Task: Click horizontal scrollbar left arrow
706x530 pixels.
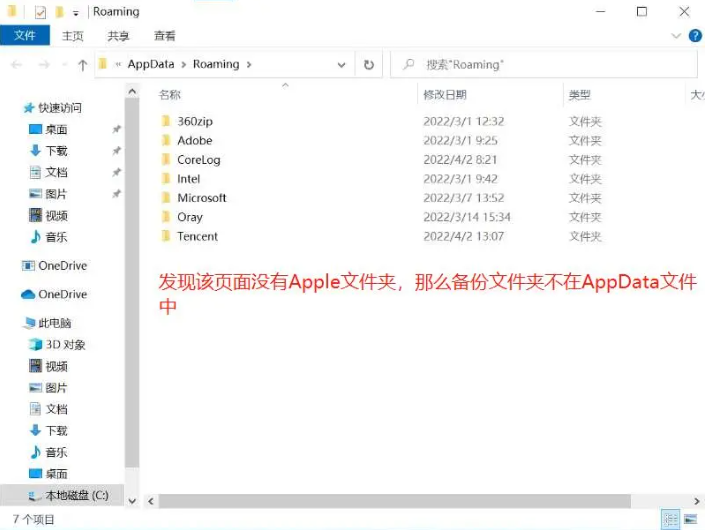Action: point(151,501)
